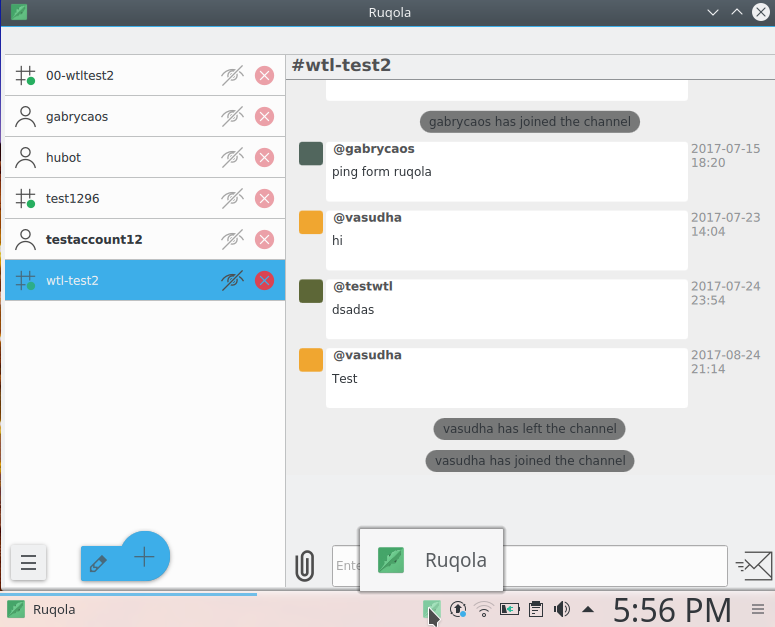Image resolution: width=775 pixels, height=627 pixels.
Task: Open the panel options menu beside the clock
Action: coord(757,609)
